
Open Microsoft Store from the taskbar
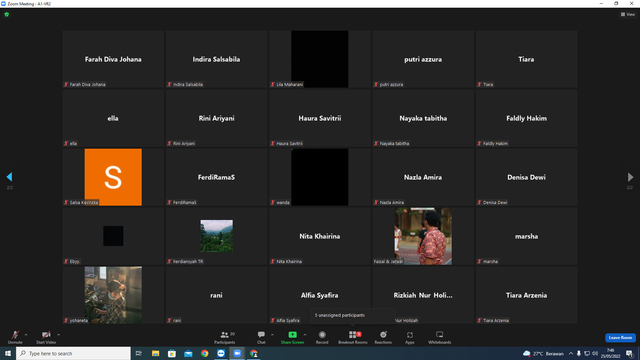coord(172,353)
